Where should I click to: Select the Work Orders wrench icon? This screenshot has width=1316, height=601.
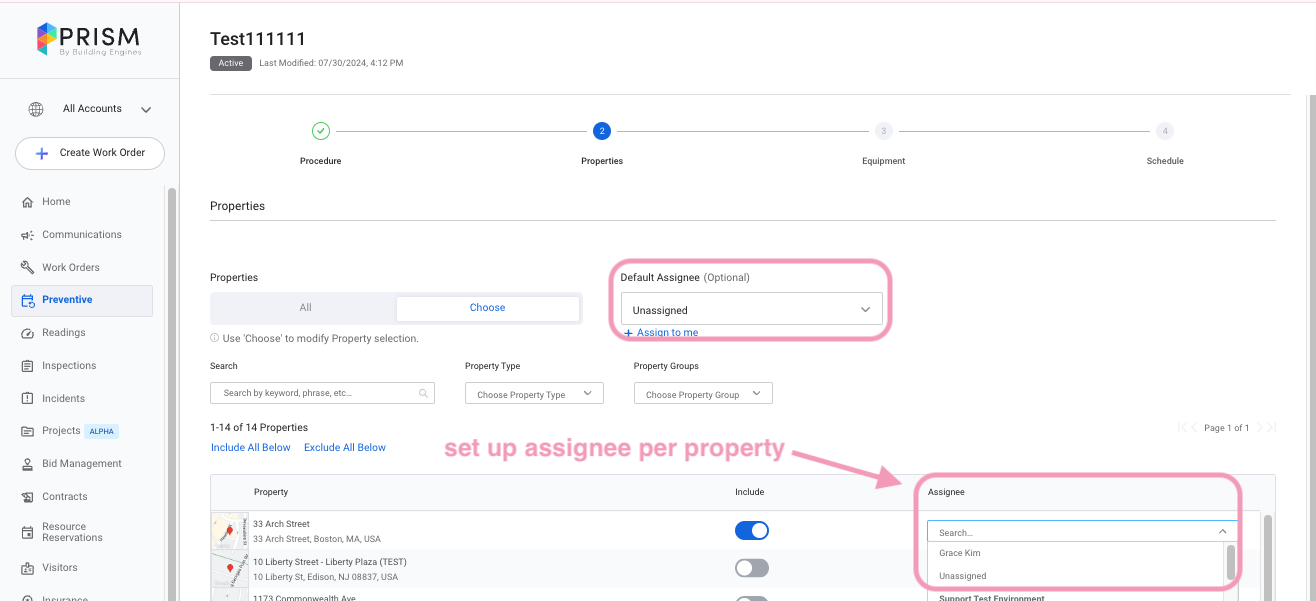(28, 268)
